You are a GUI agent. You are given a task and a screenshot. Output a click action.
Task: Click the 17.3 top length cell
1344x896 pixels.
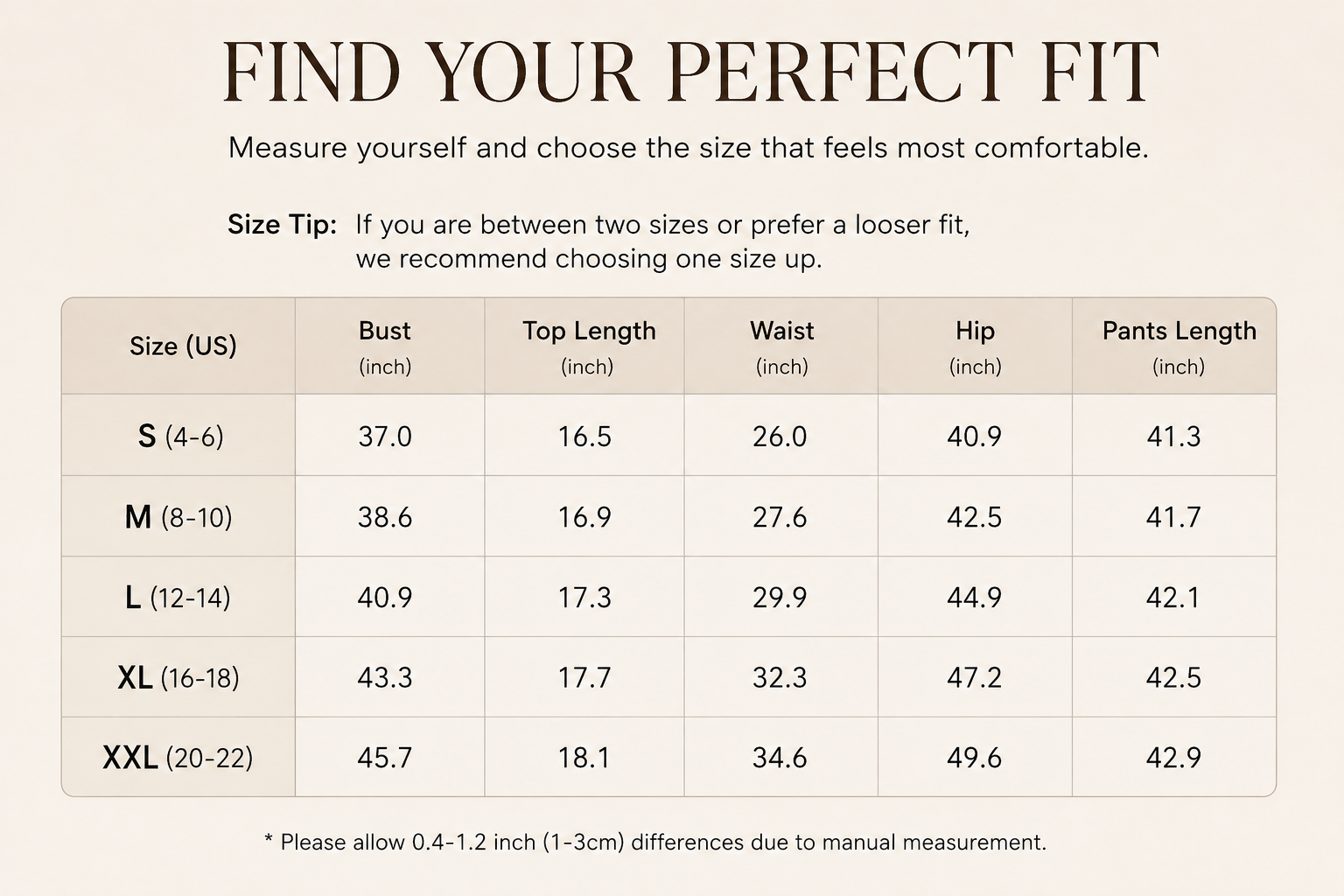[584, 598]
